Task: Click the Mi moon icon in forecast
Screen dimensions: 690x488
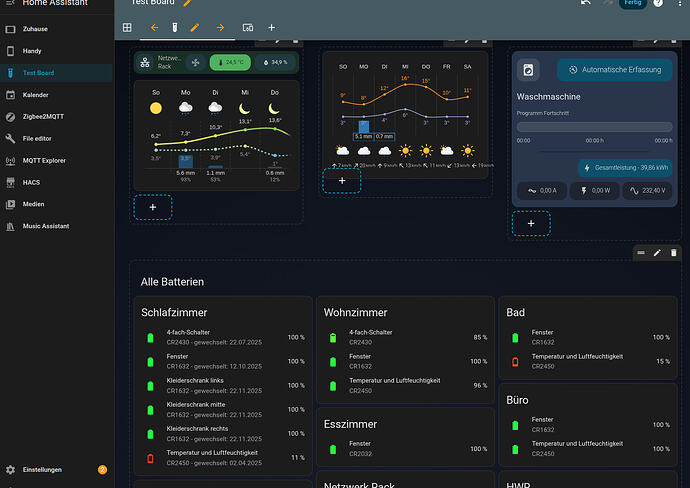Action: 245,108
